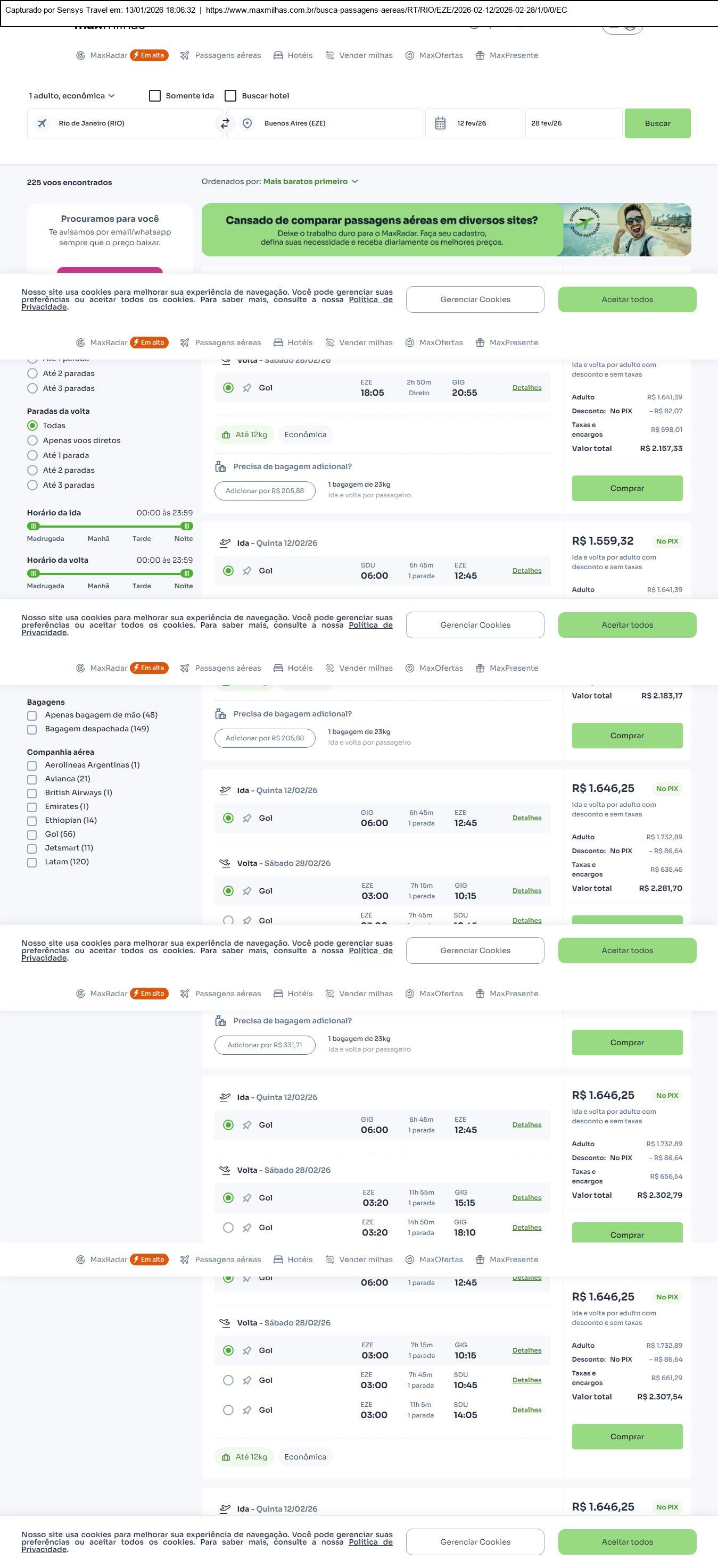
Task: Select 'Apenas voos diretos' for return stops
Action: (x=33, y=441)
